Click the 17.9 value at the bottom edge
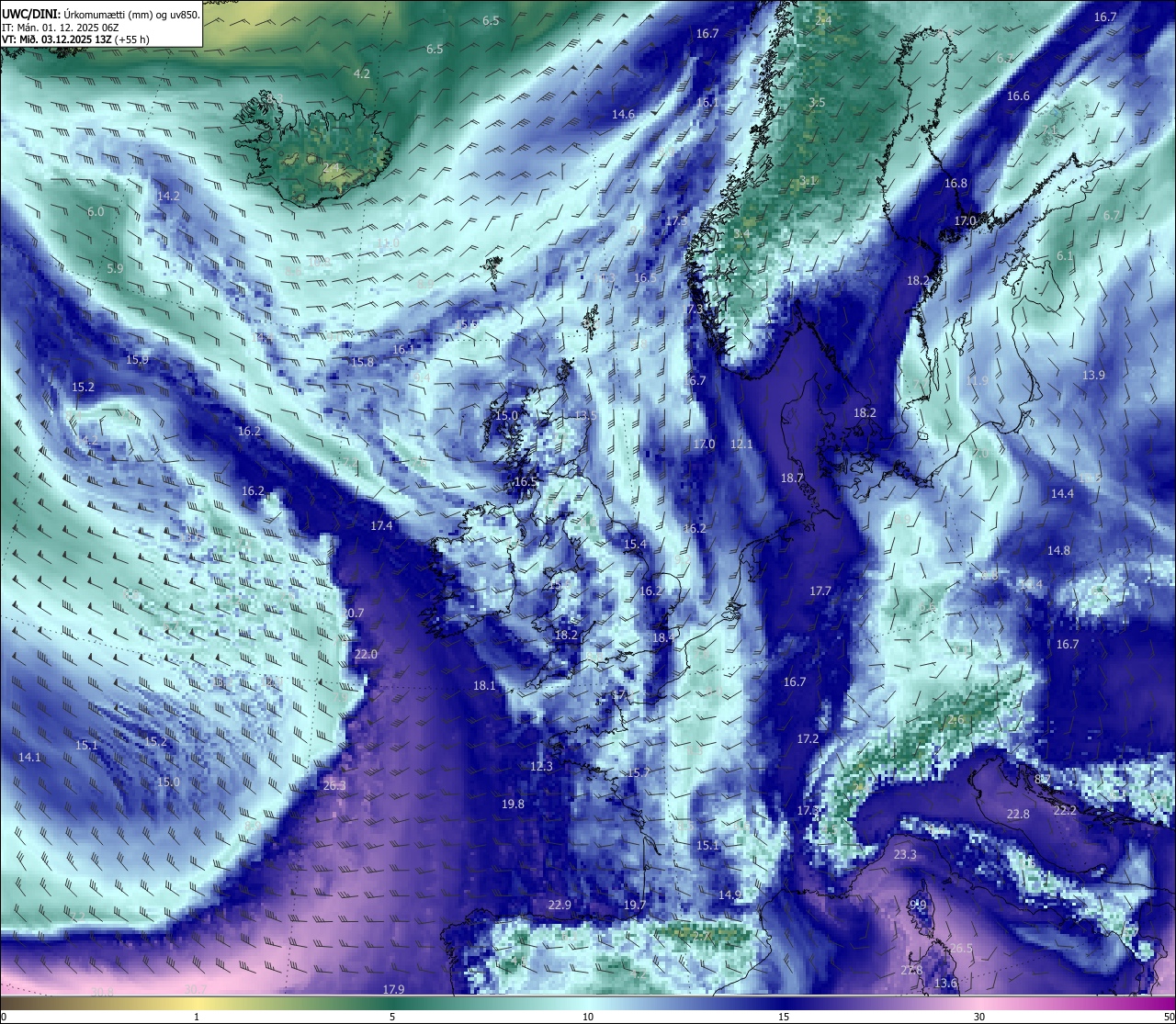1176x1024 pixels. click(393, 988)
